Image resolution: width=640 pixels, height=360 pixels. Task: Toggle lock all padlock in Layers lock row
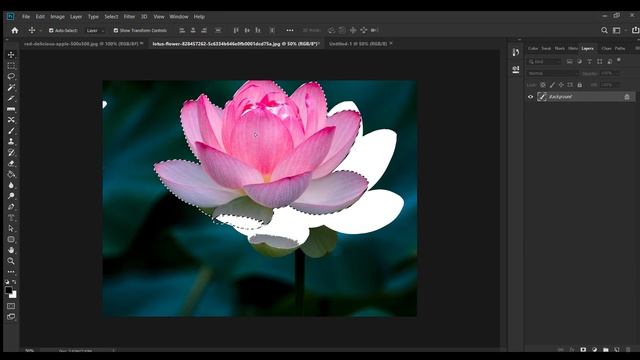coord(580,85)
